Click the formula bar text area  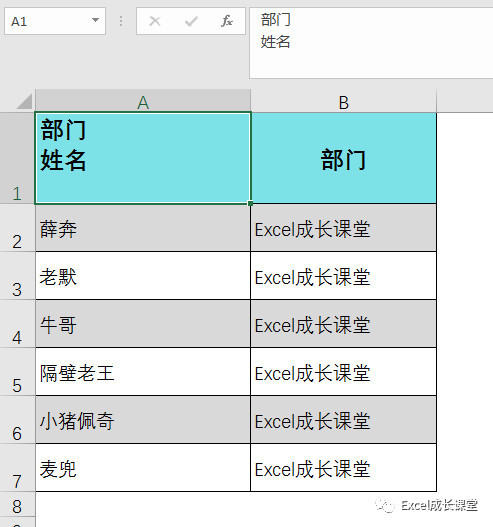pos(371,43)
